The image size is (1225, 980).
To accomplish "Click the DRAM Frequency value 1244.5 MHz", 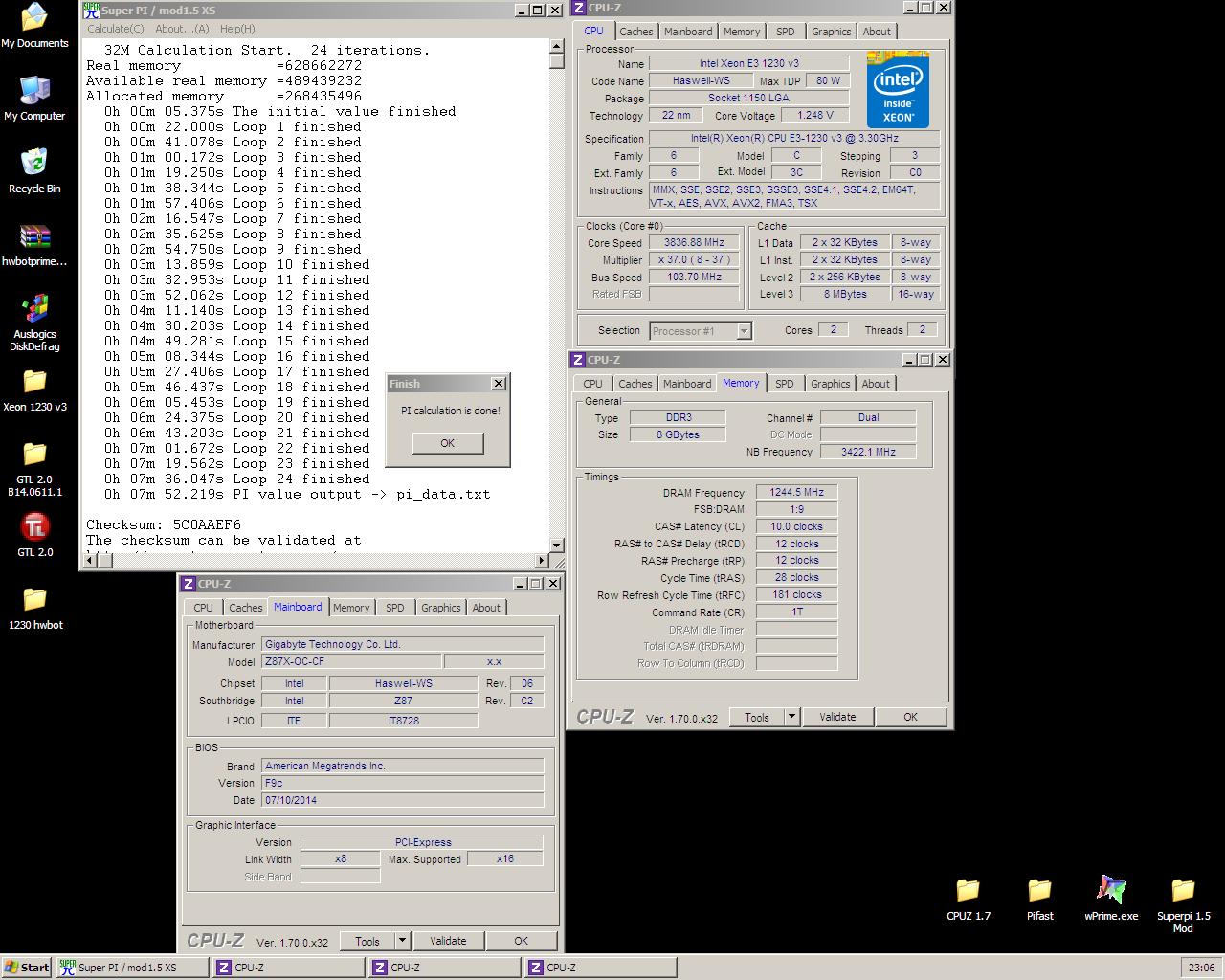I will click(797, 493).
